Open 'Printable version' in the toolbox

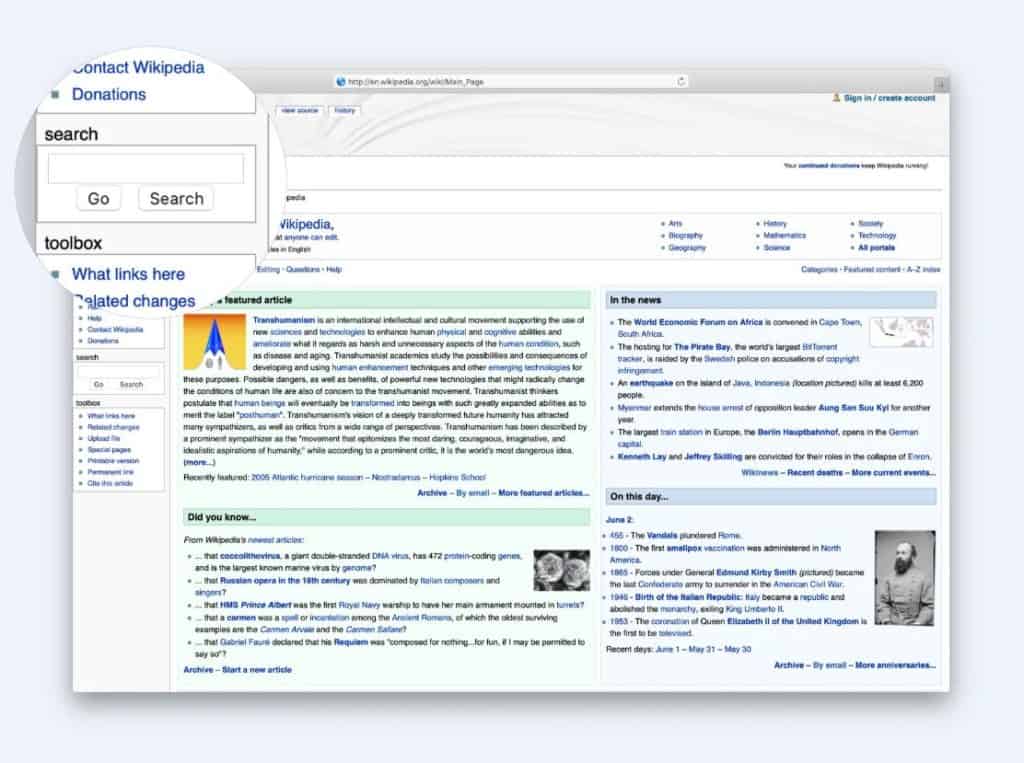point(113,461)
